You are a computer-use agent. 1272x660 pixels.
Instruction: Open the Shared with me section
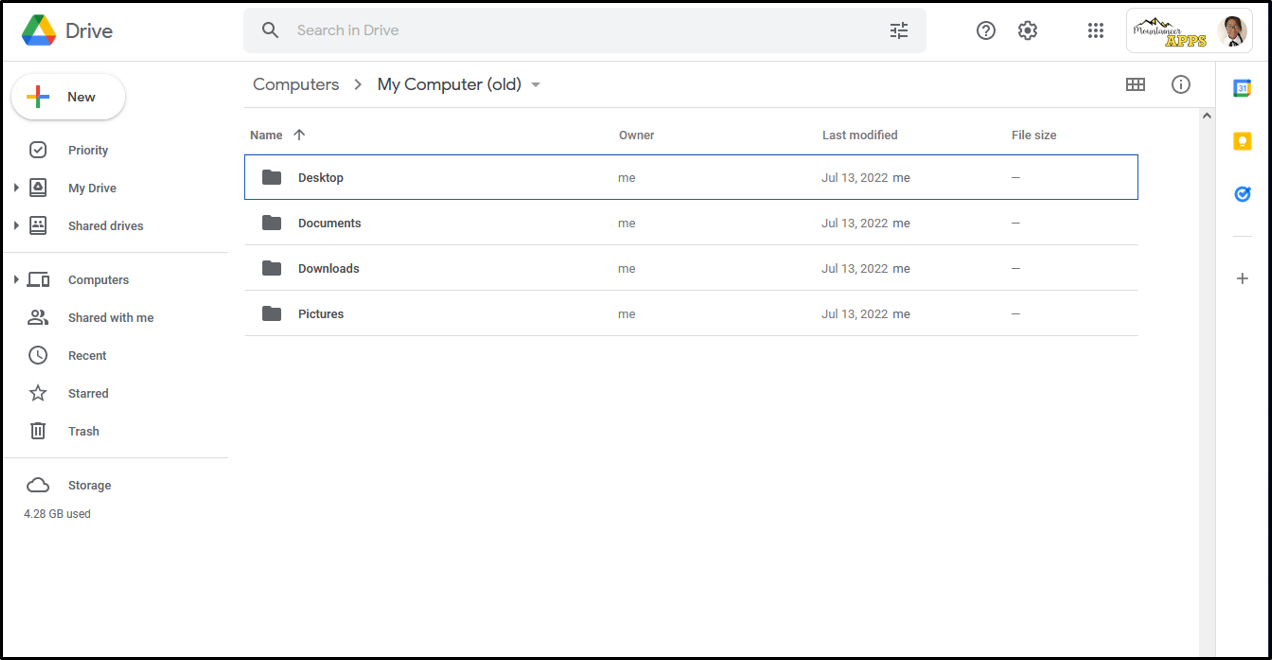click(110, 317)
